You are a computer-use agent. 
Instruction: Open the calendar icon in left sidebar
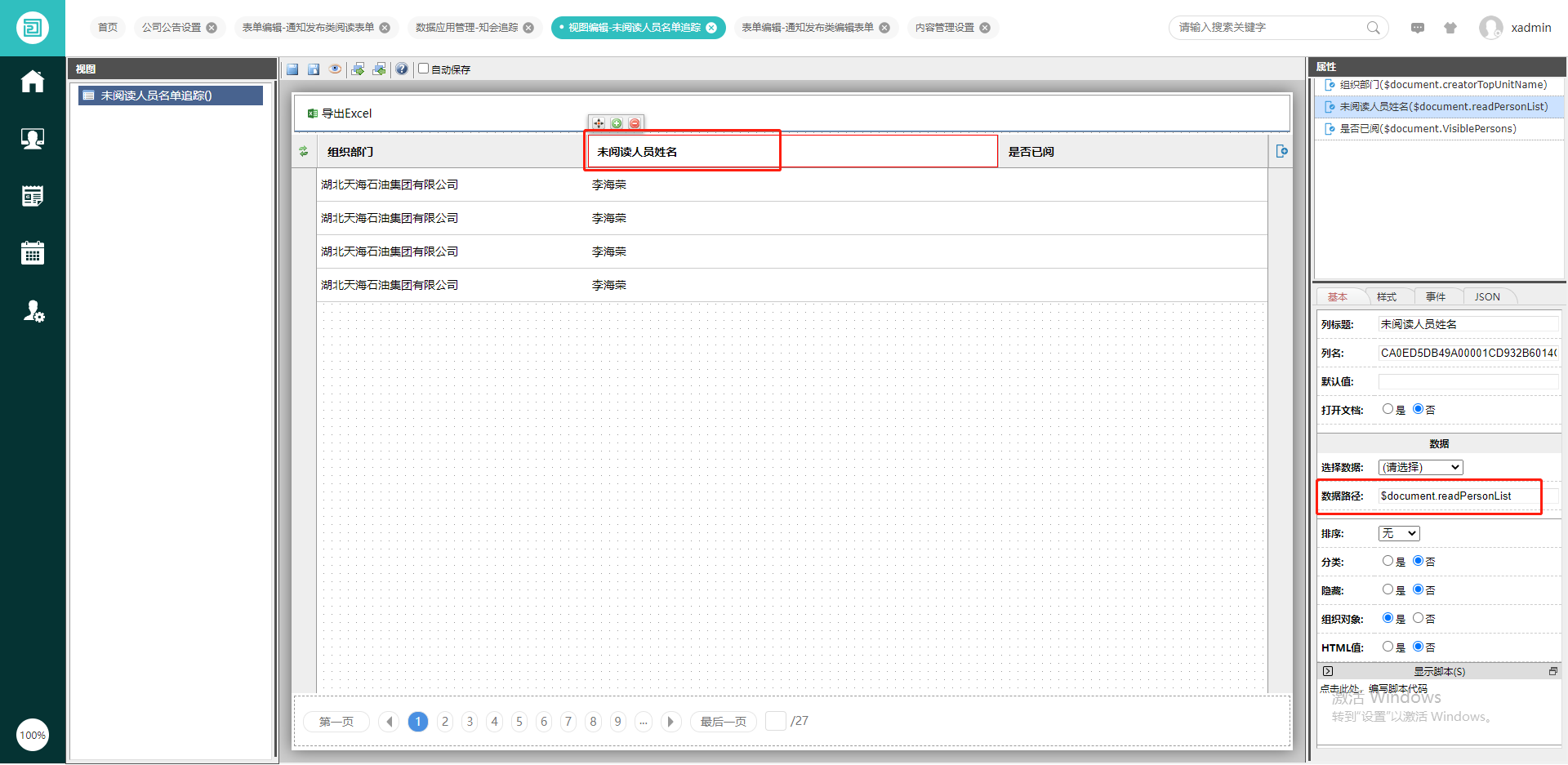tap(33, 253)
